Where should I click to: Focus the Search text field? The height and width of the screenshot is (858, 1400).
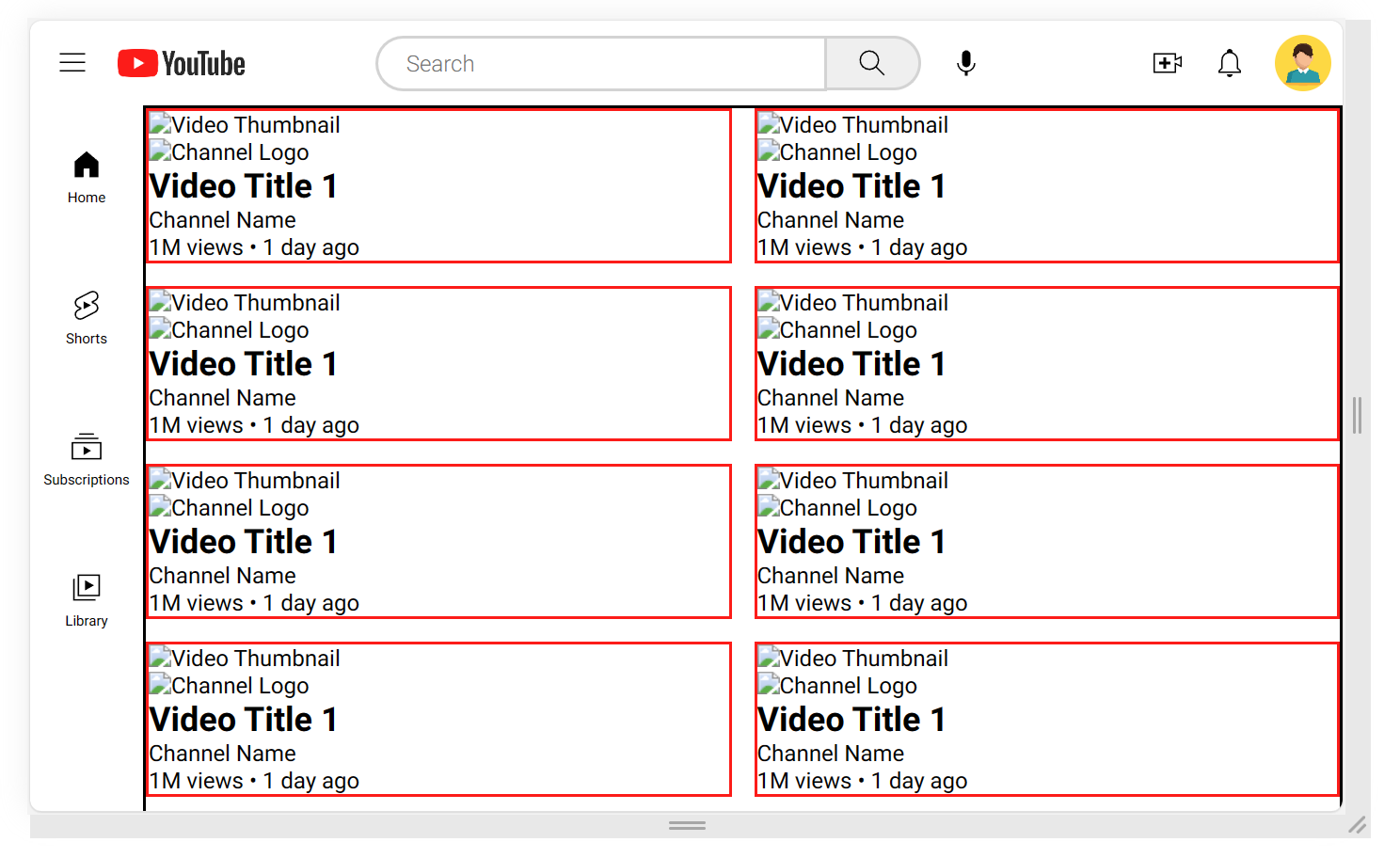click(602, 63)
